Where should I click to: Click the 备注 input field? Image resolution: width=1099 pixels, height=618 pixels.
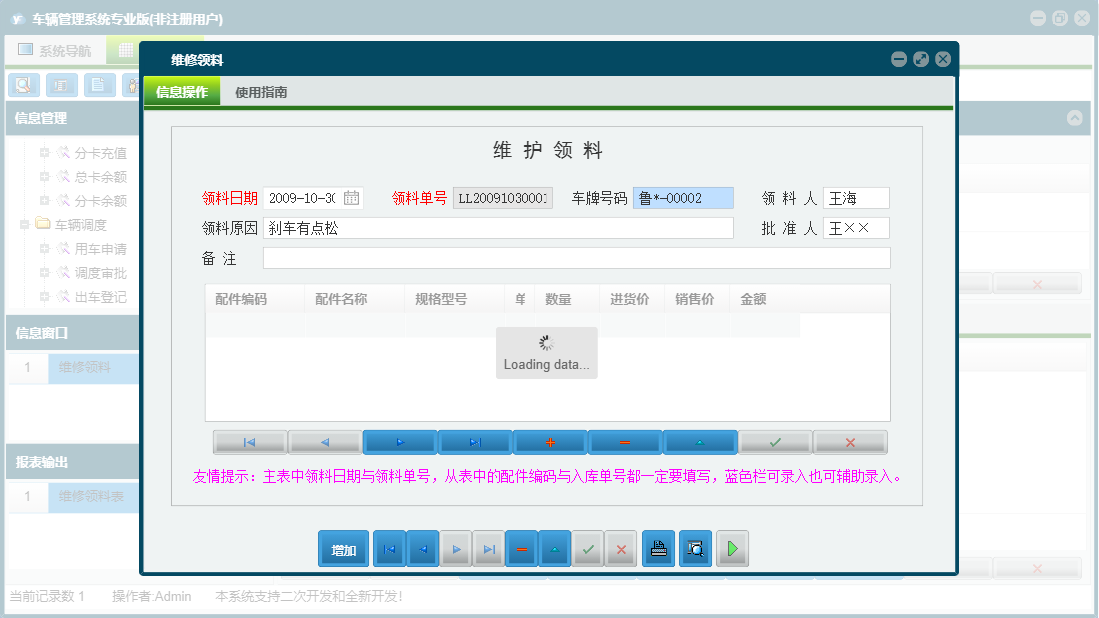(575, 257)
